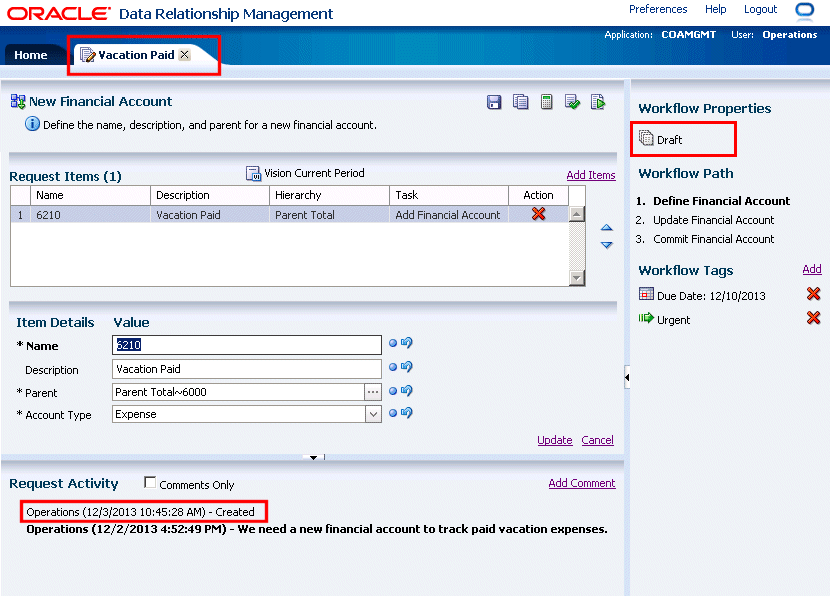The height and width of the screenshot is (596, 830).
Task: Click the undo icon beside Description field
Action: (407, 366)
